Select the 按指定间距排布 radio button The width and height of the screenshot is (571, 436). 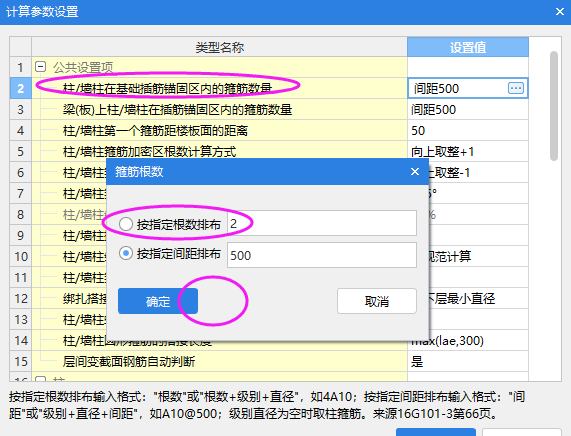[x=126, y=253]
